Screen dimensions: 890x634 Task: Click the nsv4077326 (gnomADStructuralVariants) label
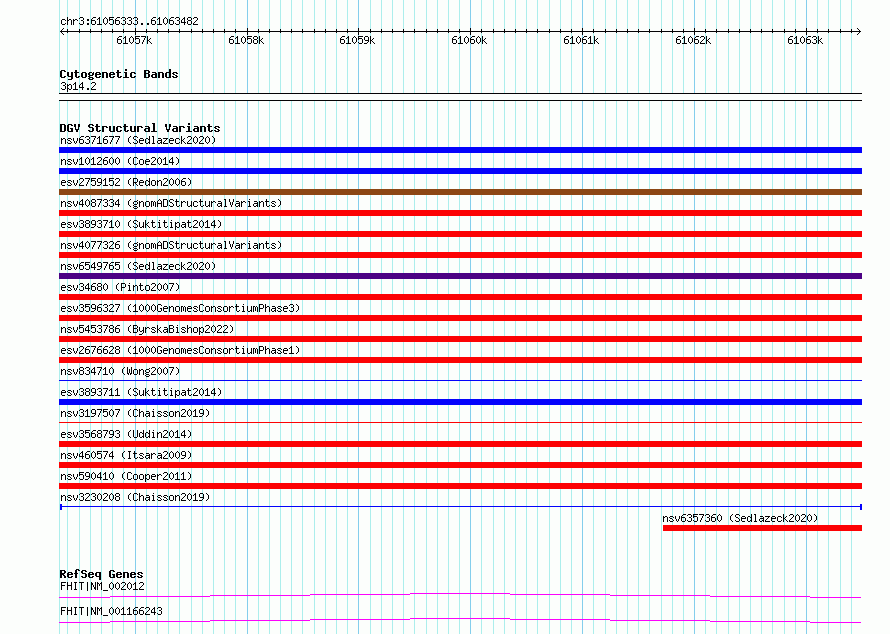coord(171,245)
